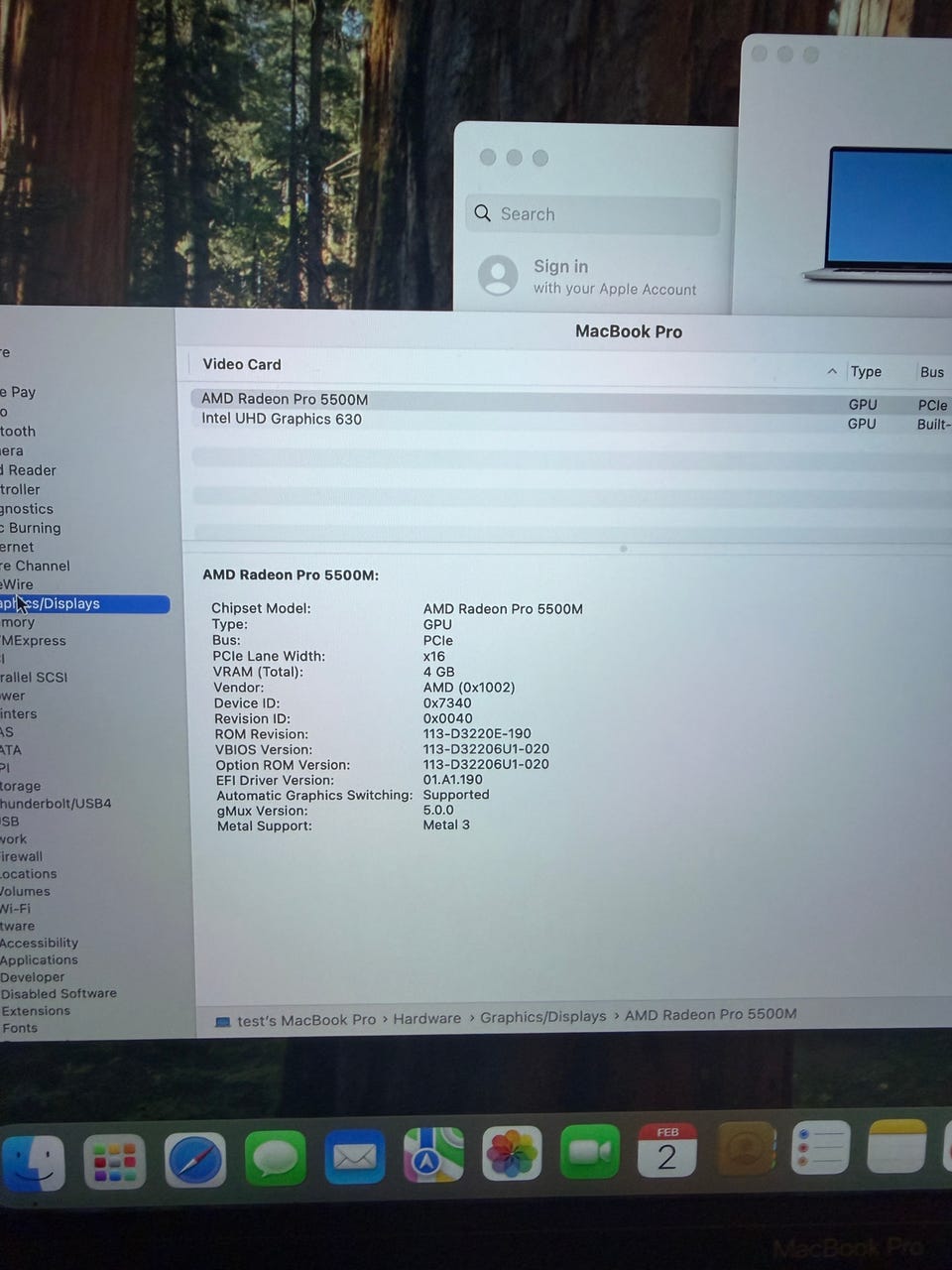Click the magnifier icon in Settings search

point(483,213)
